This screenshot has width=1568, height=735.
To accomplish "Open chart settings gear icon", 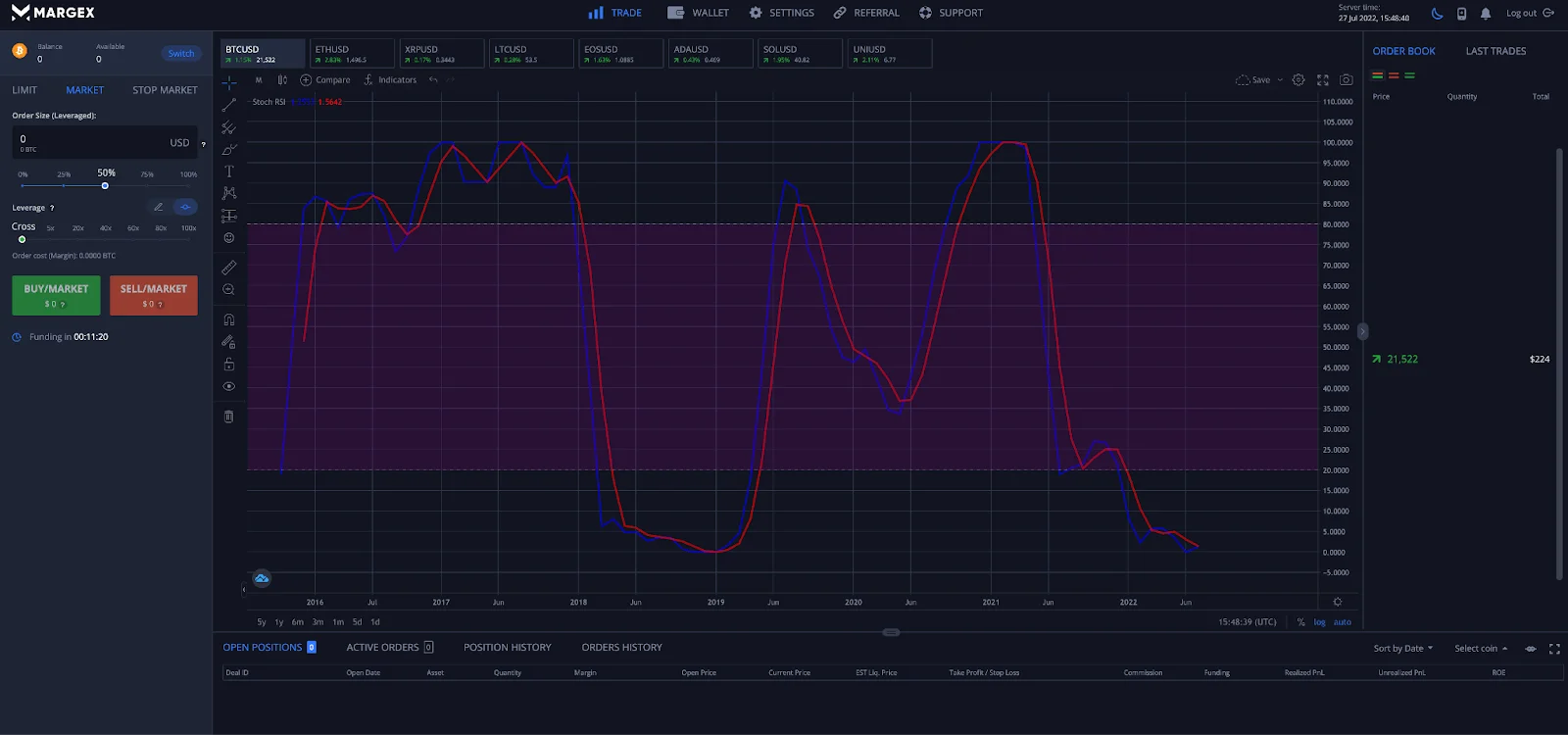I will point(1298,80).
